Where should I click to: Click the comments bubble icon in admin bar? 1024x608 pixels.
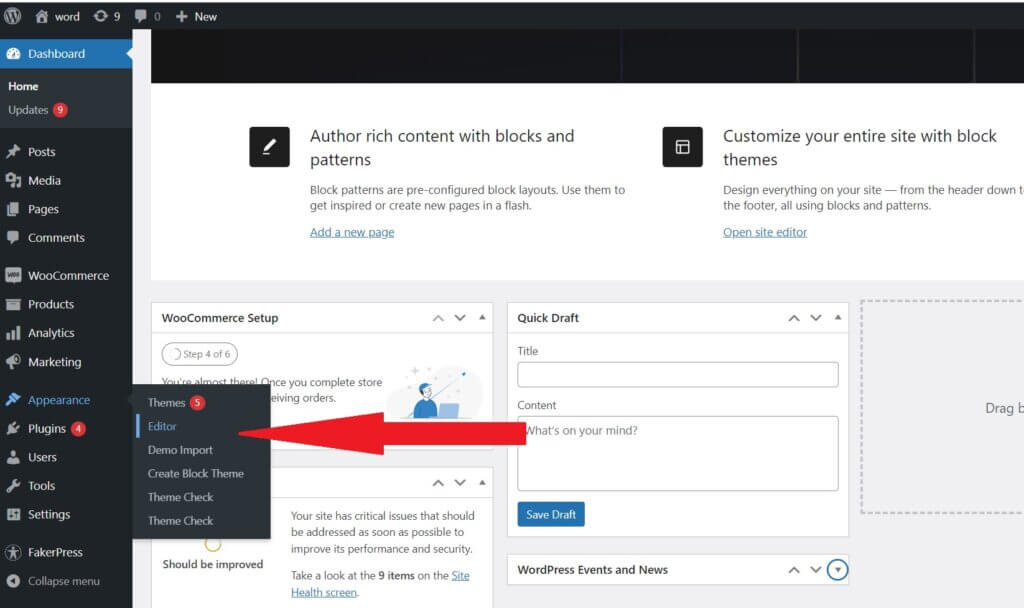tap(140, 16)
